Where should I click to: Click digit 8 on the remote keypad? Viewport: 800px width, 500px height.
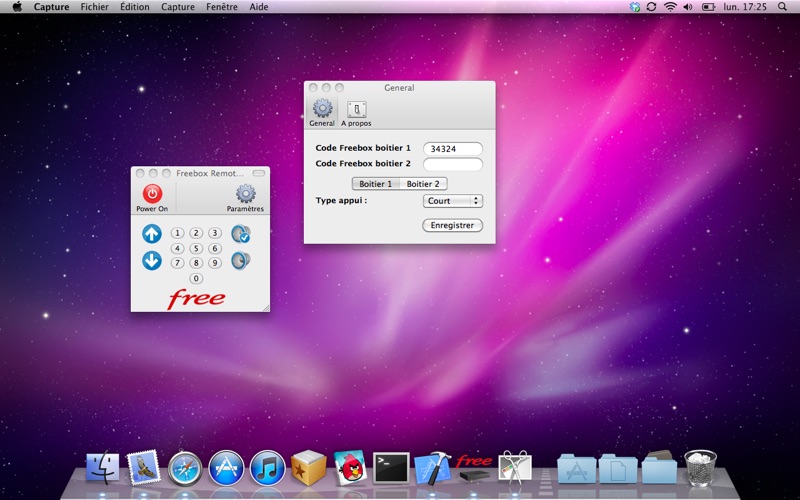coord(196,263)
